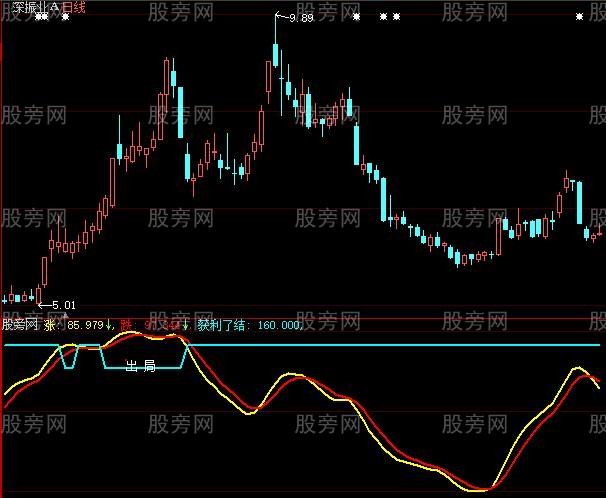Screen dimensions: 606x498
Task: Click the hollow red candle above the 5.01 label
Action: point(38,294)
